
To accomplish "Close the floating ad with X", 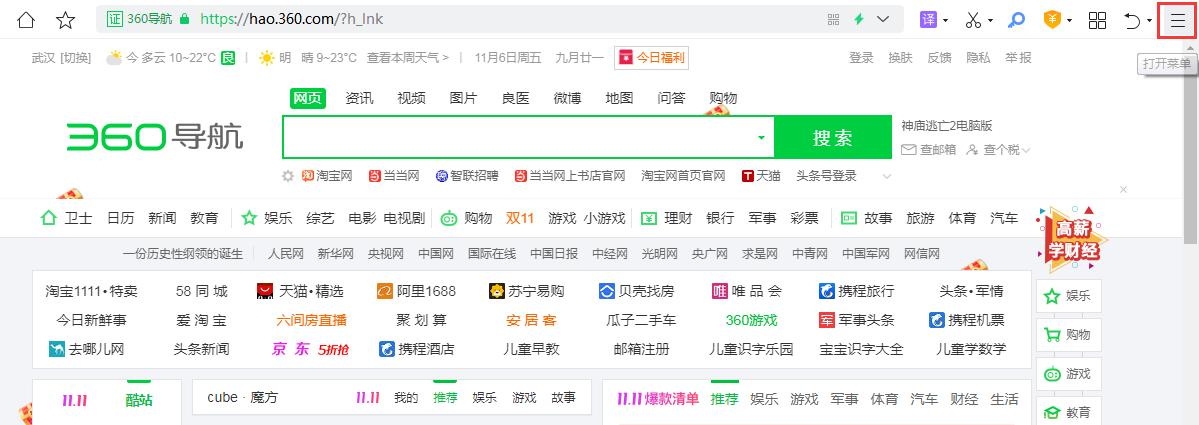I will pyautogui.click(x=1123, y=189).
